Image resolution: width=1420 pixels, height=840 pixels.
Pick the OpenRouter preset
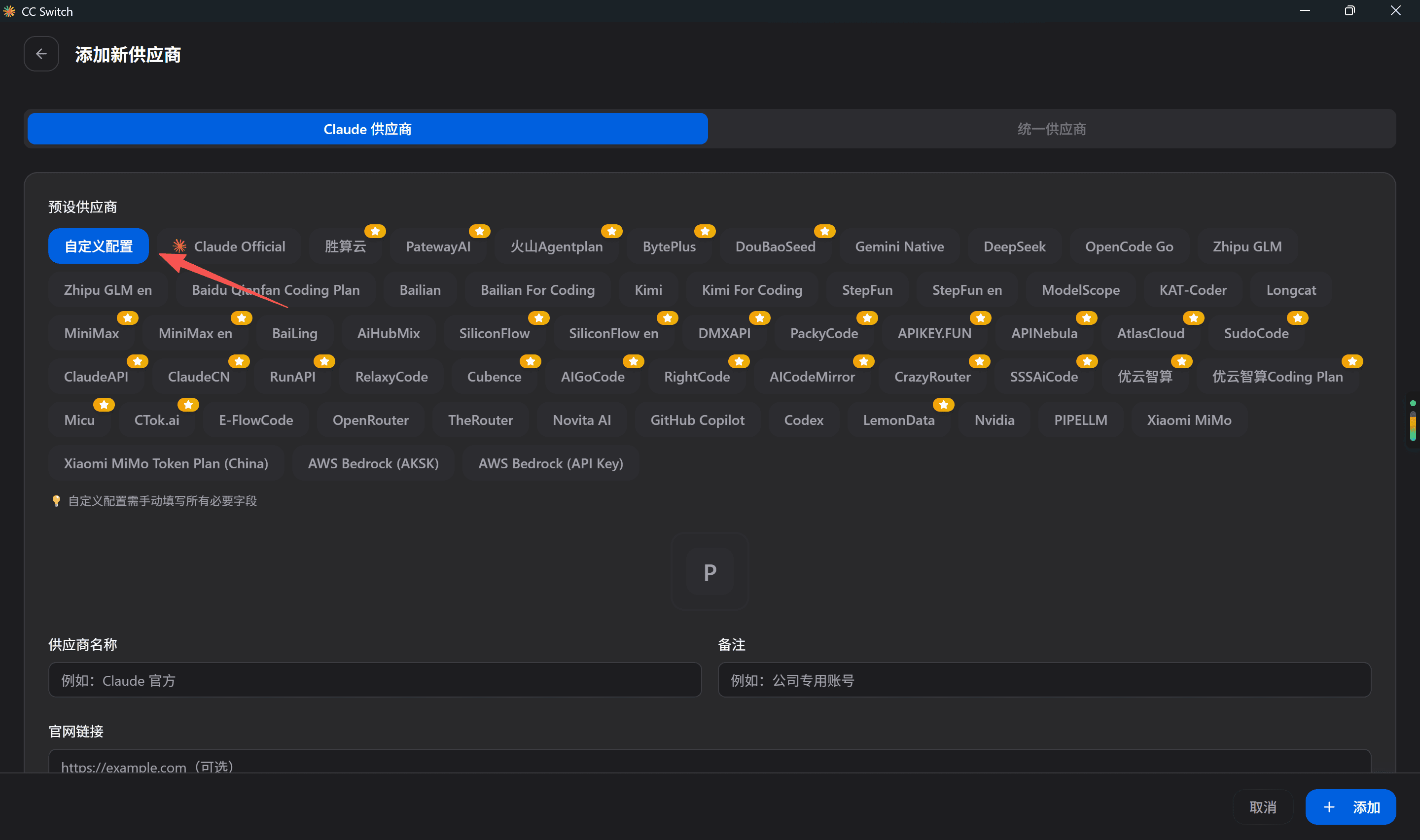coord(371,420)
